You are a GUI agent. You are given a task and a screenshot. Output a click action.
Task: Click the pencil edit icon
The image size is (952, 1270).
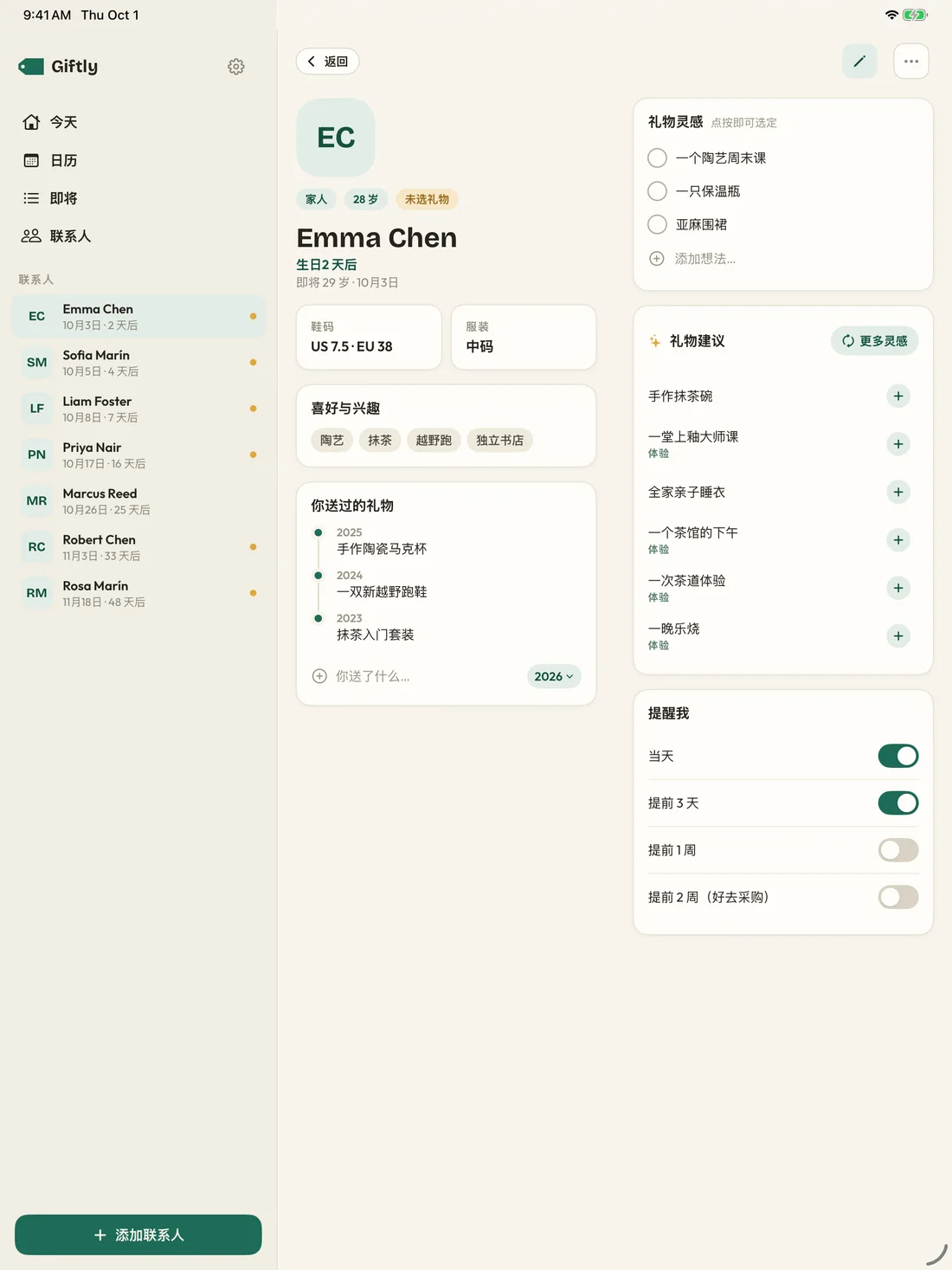(859, 61)
